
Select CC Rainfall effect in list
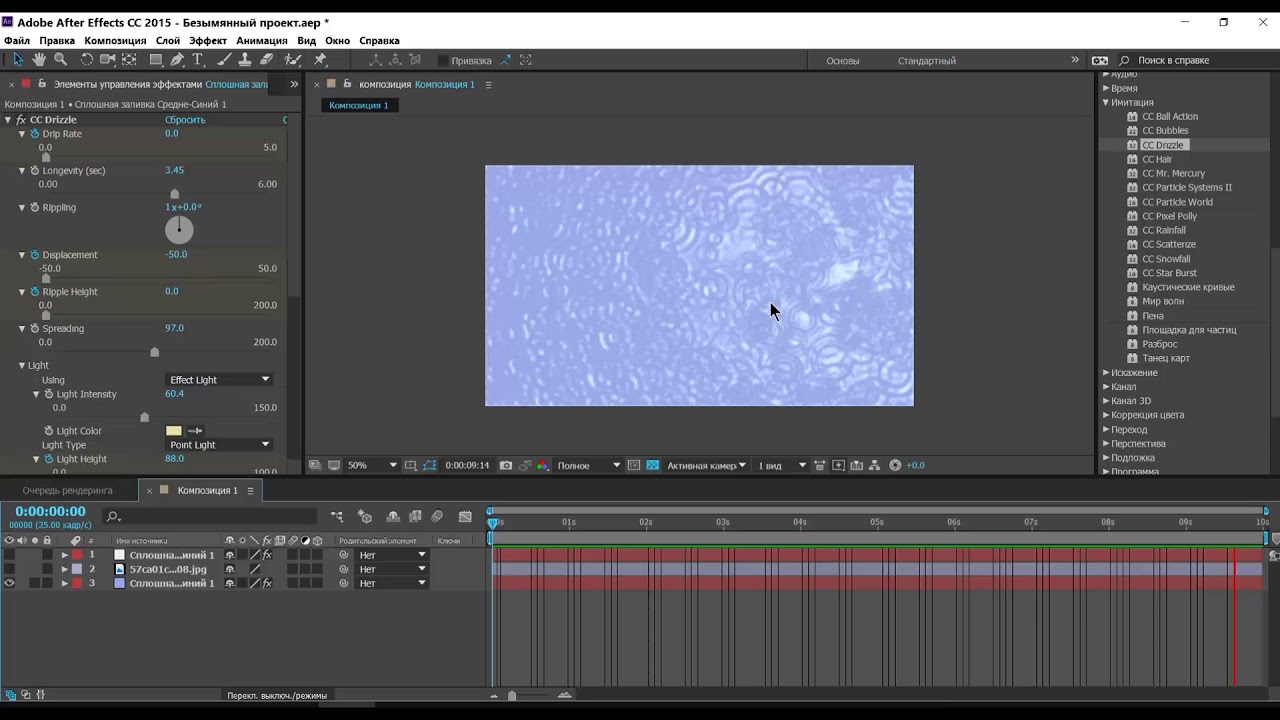[x=1164, y=230]
